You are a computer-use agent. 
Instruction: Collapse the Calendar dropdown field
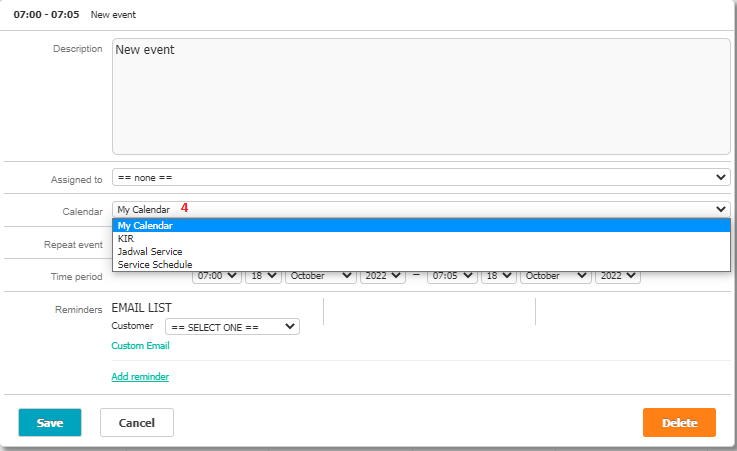(x=420, y=209)
